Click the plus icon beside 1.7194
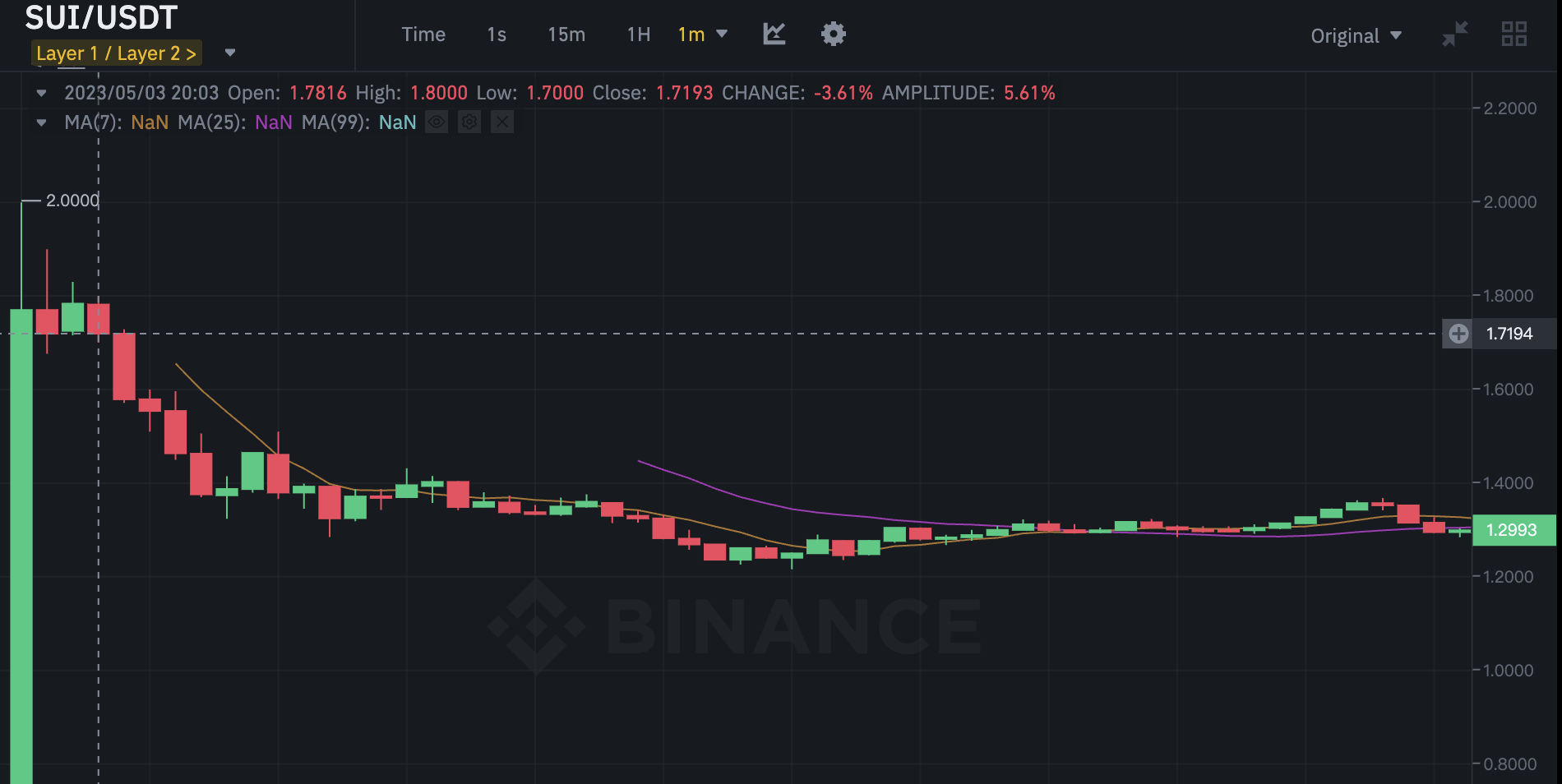1562x784 pixels. point(1458,334)
